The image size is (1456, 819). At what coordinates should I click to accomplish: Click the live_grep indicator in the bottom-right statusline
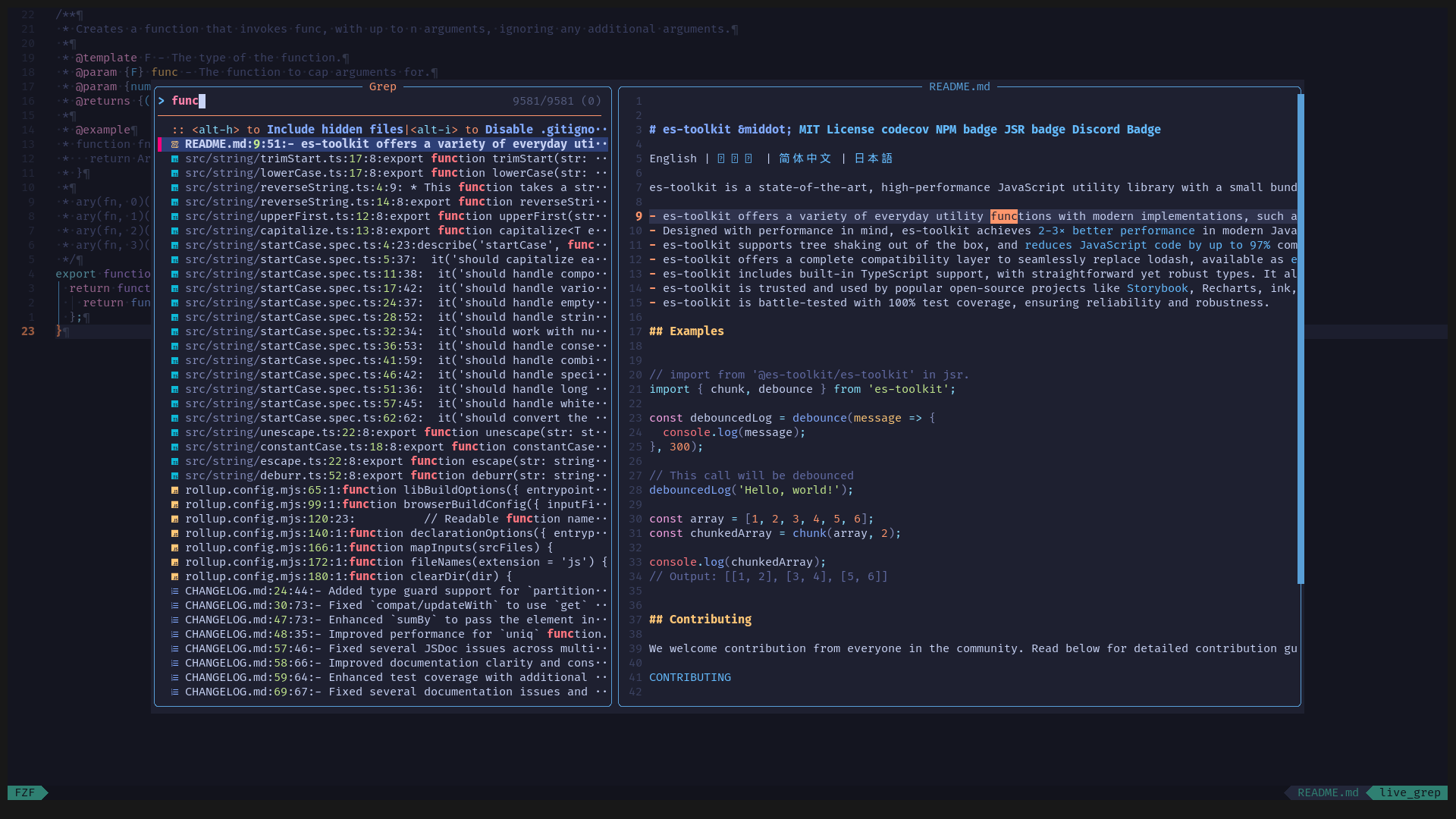pos(1408,792)
